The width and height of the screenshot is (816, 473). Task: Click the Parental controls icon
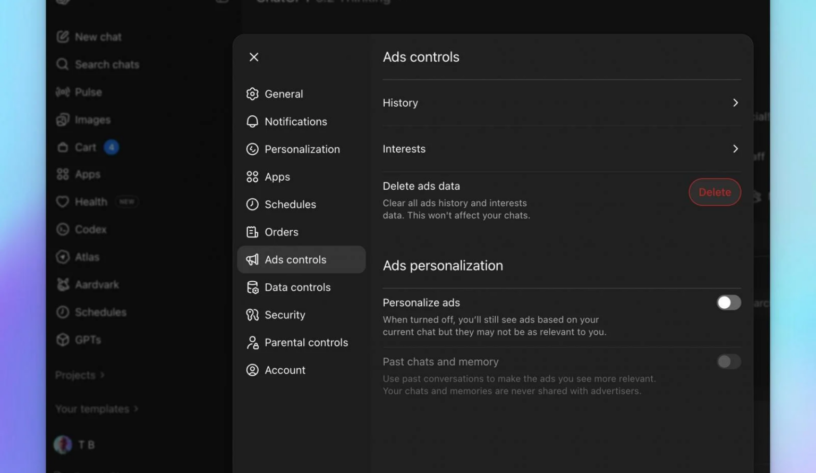[252, 343]
